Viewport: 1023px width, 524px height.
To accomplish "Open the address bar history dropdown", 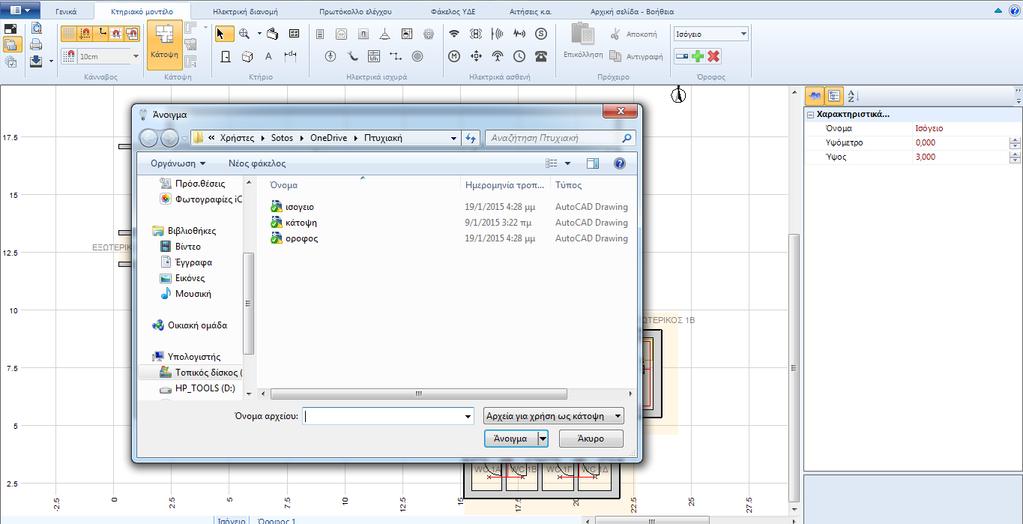I will point(454,138).
